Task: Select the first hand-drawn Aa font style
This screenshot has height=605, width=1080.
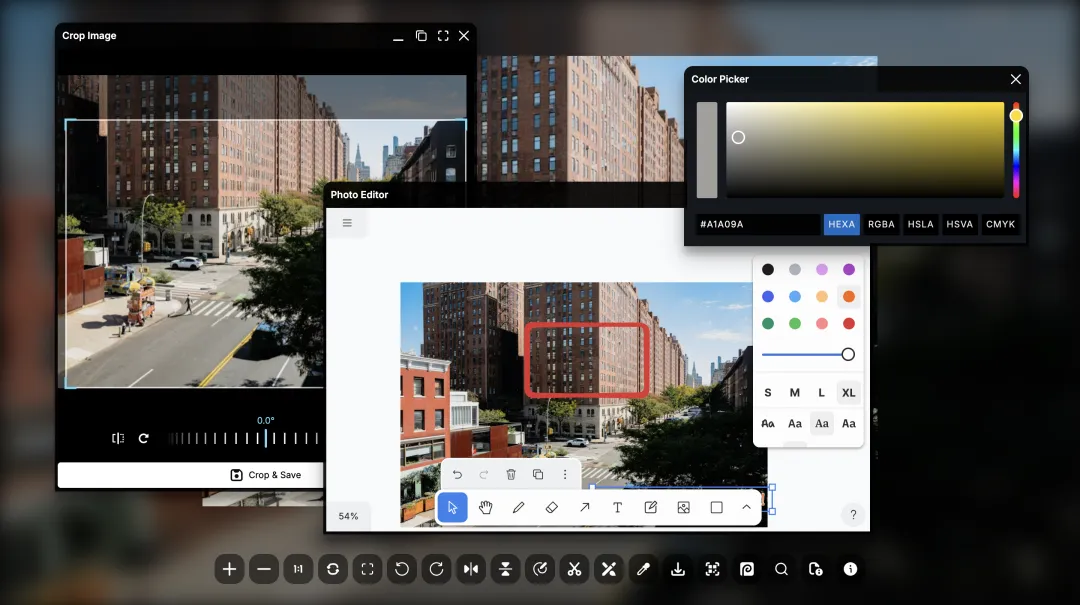Action: click(768, 423)
